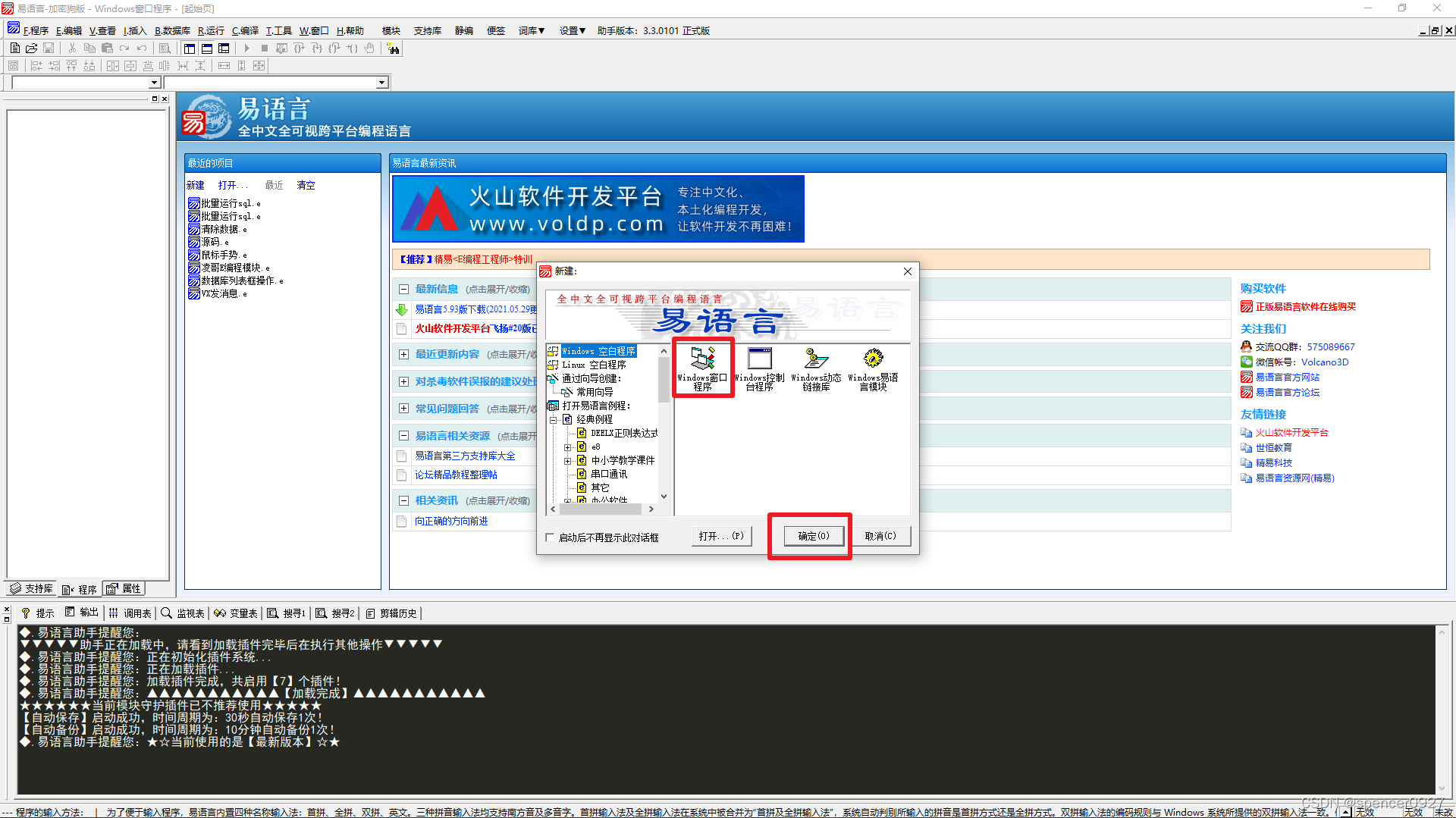Open the second toolbar combo box dropdown
This screenshot has height=818, width=1456.
click(x=381, y=83)
